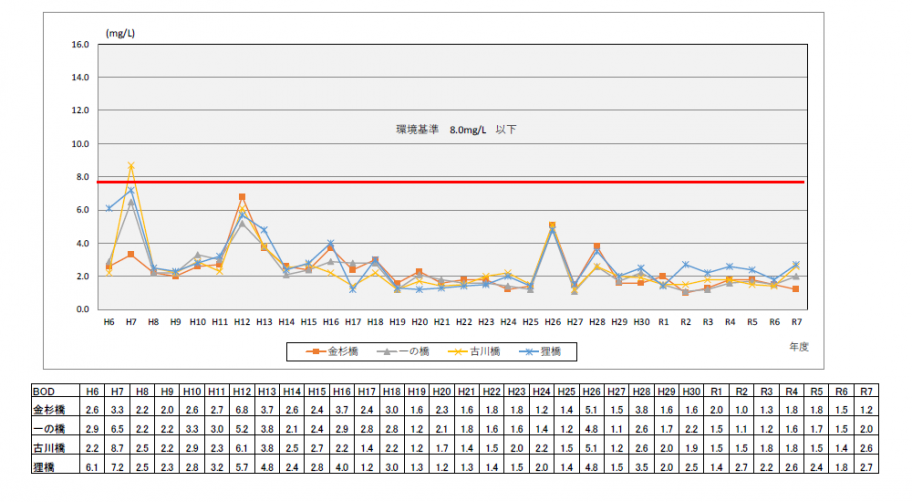Click the 狸橋 blue legend marker
This screenshot has height=502, width=912.
click(529, 351)
